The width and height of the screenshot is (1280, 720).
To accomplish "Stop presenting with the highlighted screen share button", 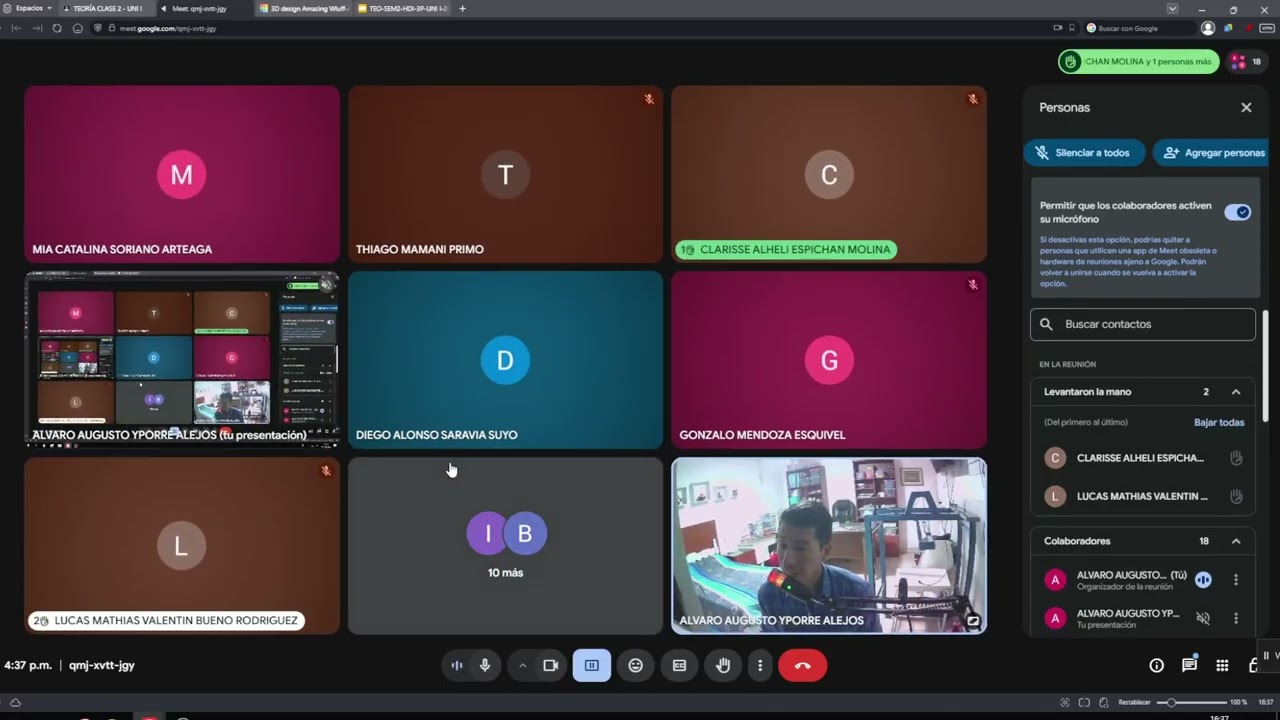I will click(591, 665).
